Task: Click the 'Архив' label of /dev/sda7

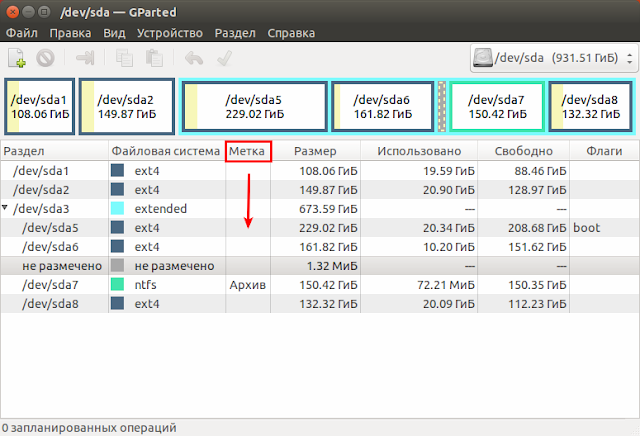Action: [x=247, y=285]
